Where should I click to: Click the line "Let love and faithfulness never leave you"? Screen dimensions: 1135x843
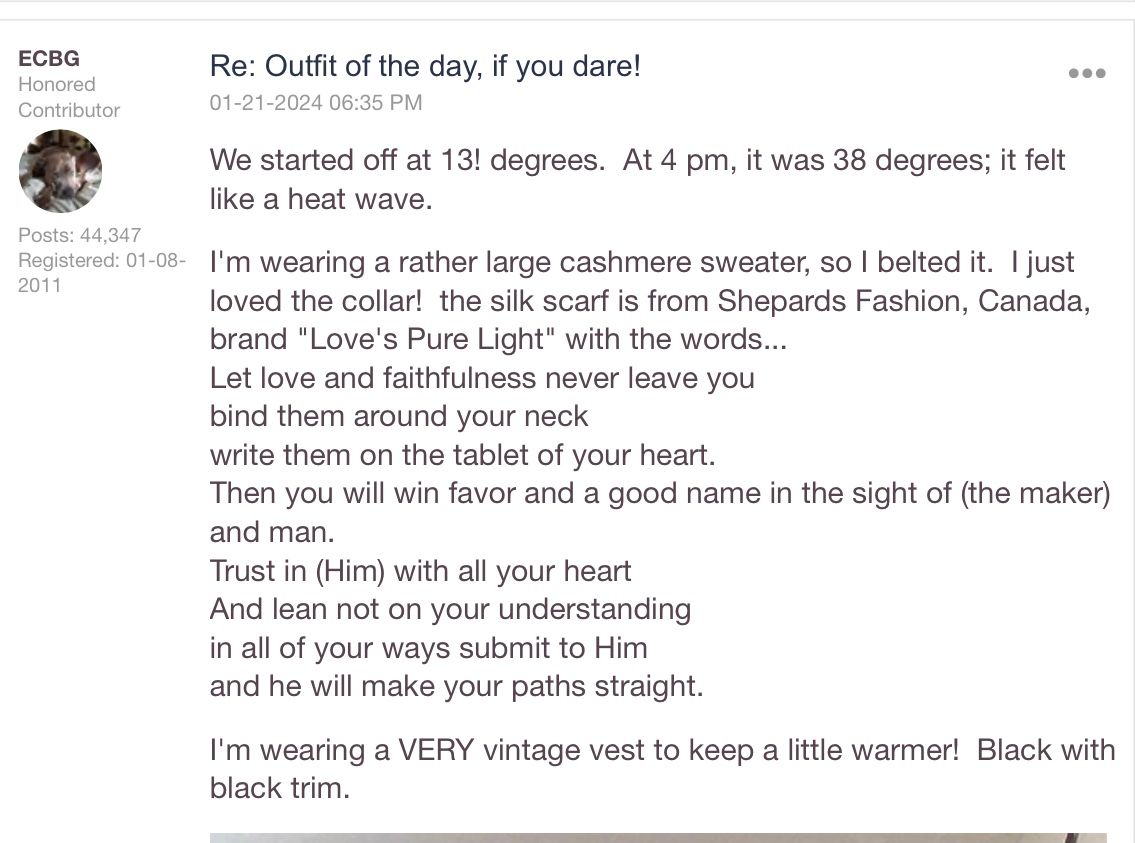(482, 378)
